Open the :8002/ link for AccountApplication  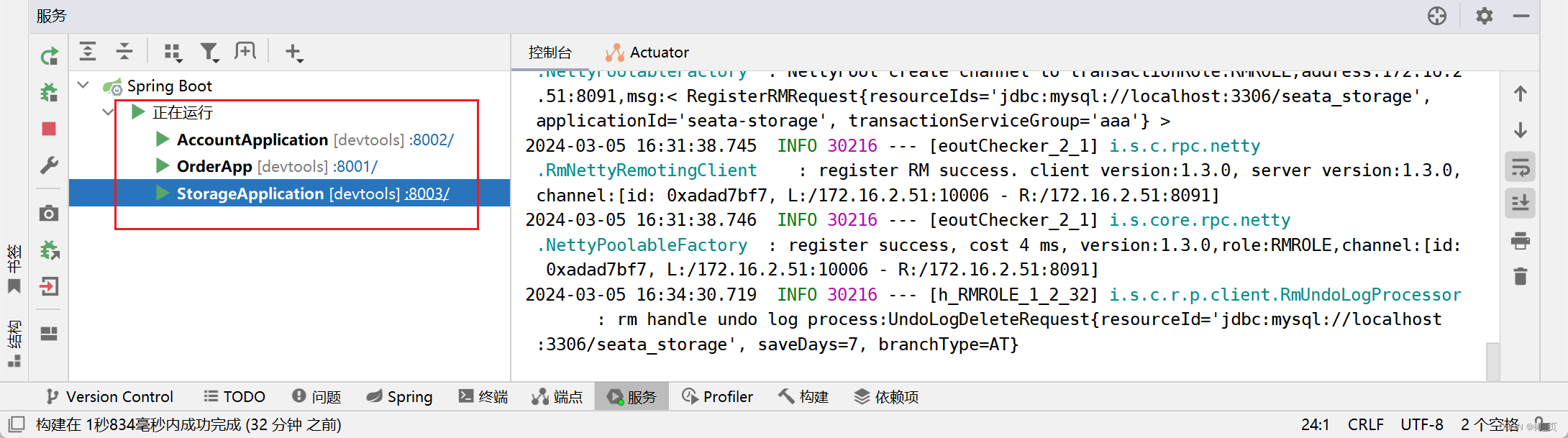[432, 140]
